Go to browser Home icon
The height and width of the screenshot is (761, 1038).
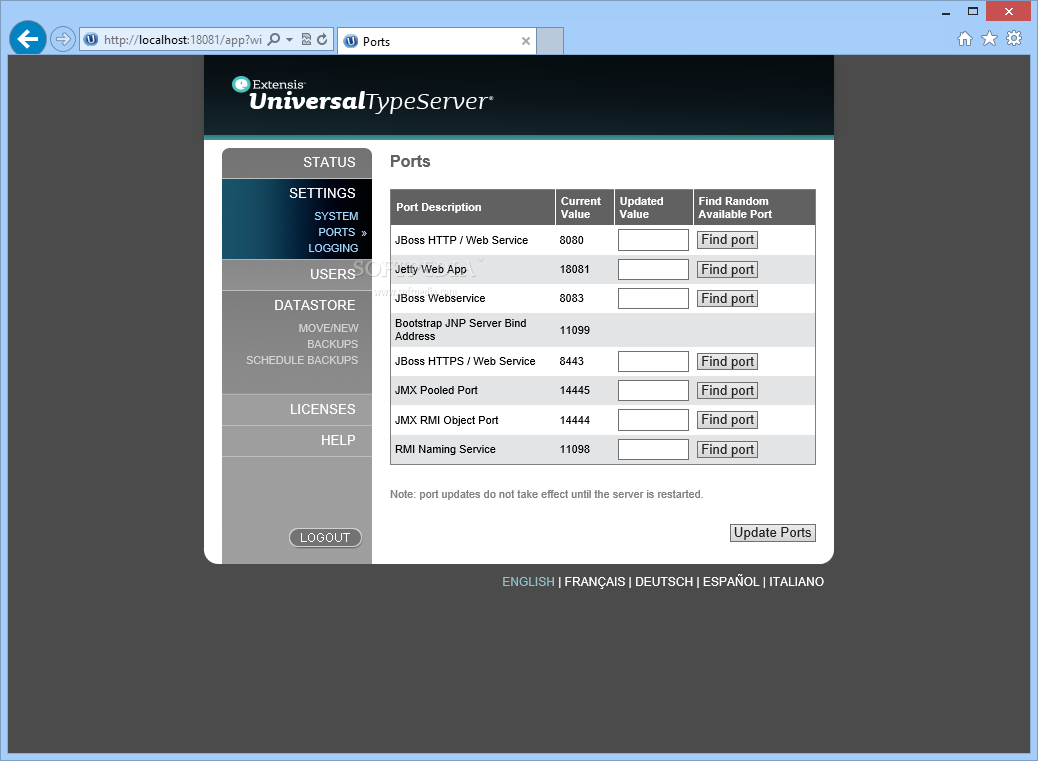click(x=965, y=39)
